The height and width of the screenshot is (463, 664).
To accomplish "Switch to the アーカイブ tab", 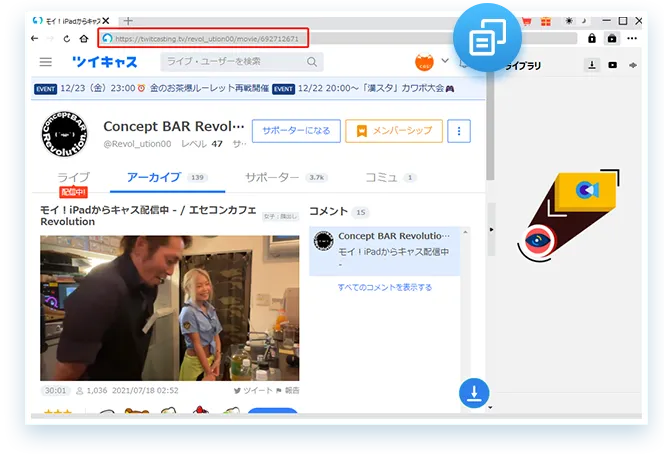I will point(167,177).
